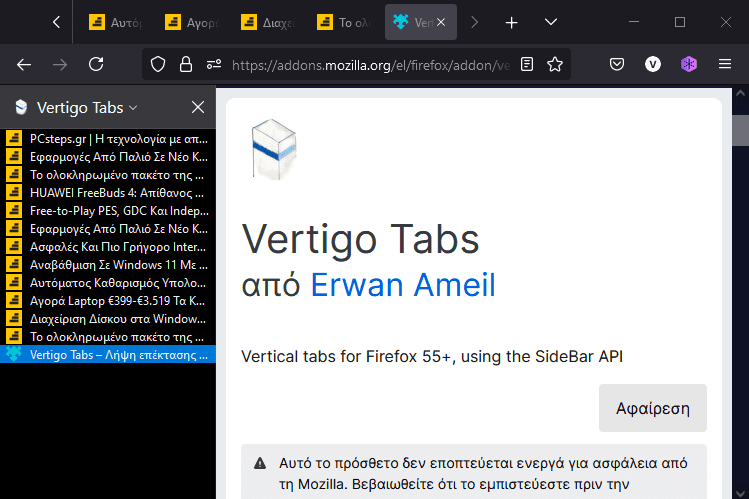The width and height of the screenshot is (749, 499).
Task: Open the purple extension toolbar icon
Action: coord(689,64)
